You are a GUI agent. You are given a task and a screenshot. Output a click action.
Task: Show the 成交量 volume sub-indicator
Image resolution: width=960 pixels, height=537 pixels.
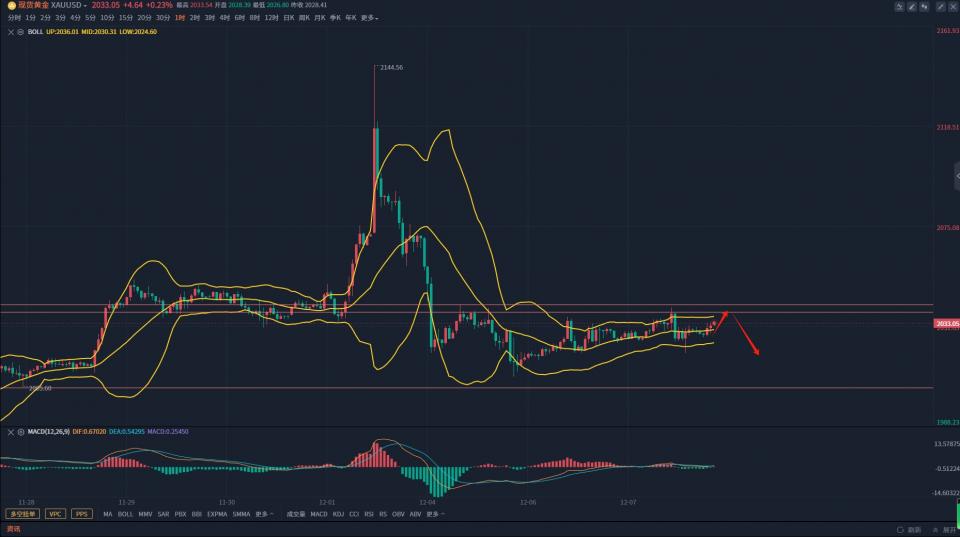click(296, 514)
